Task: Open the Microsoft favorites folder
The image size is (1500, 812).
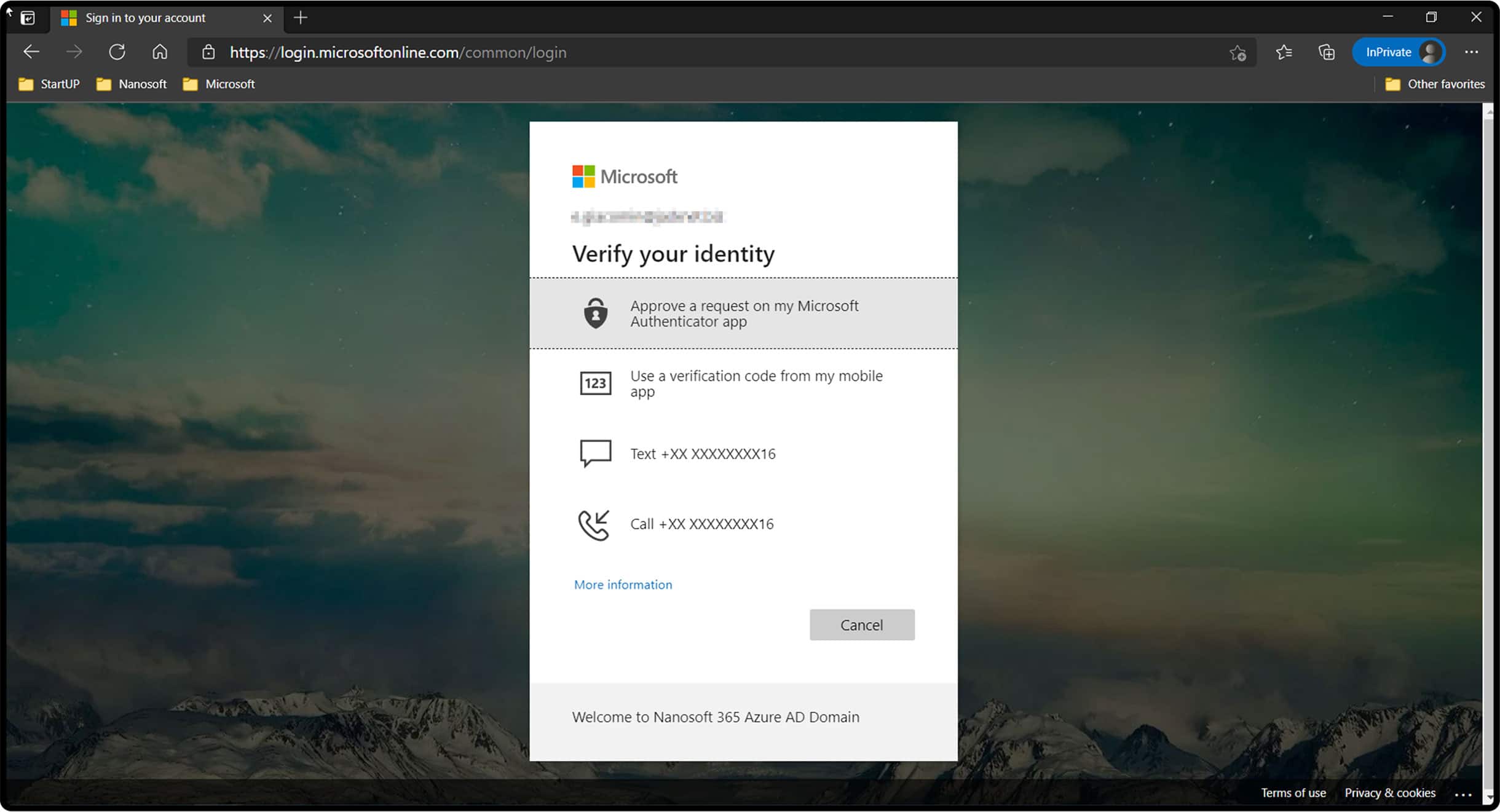Action: 219,84
